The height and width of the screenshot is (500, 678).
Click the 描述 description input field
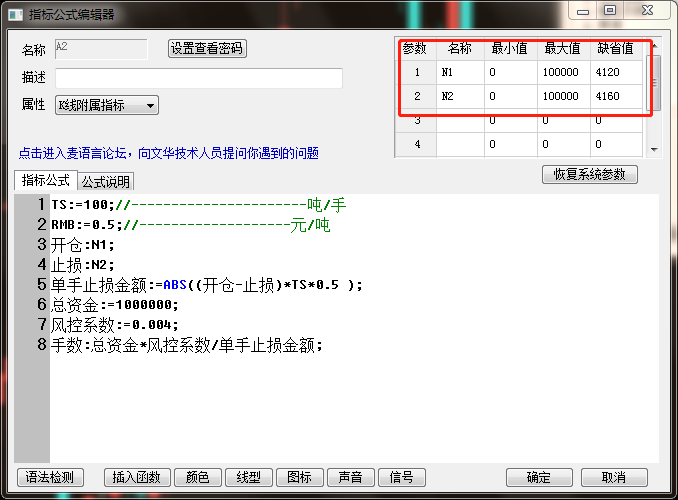click(198, 78)
